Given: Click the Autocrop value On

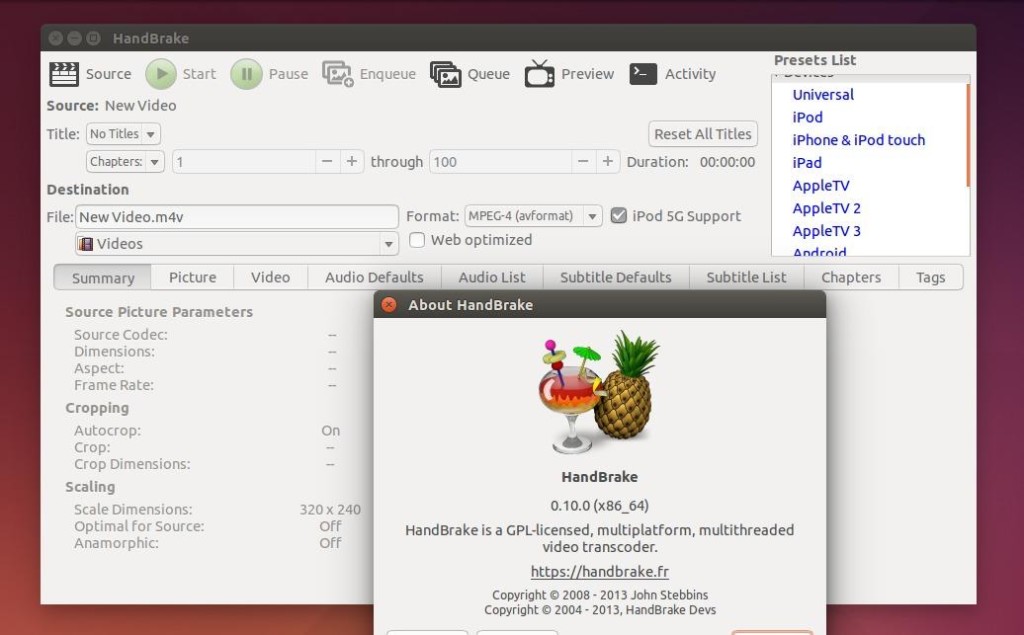Looking at the screenshot, I should pyautogui.click(x=330, y=431).
